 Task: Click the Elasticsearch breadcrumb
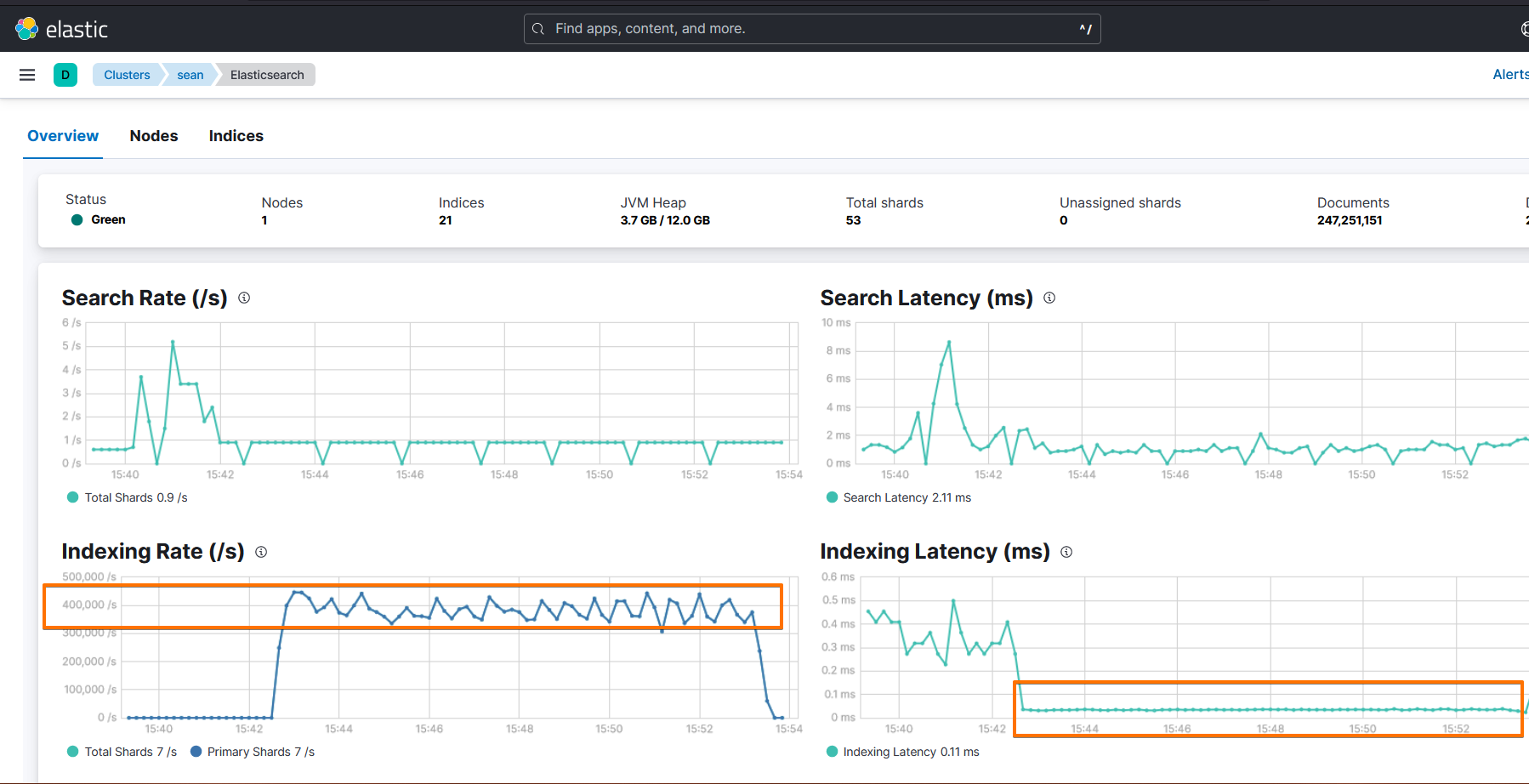coord(267,75)
